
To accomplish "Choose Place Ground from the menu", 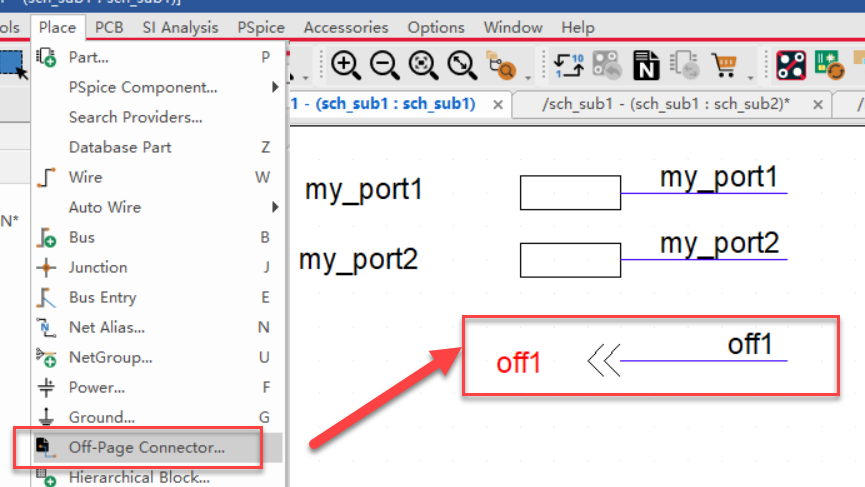I will click(x=101, y=417).
